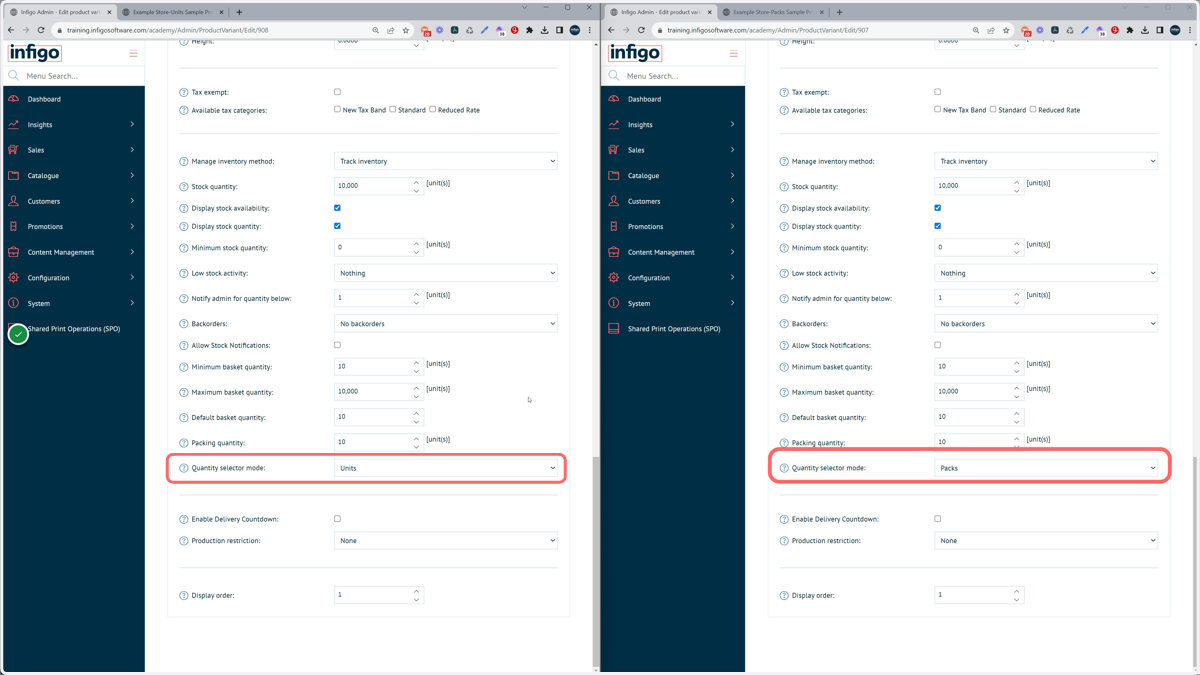1200x675 pixels.
Task: Click the Customers person icon in left window sidebar
Action: pyautogui.click(x=14, y=201)
